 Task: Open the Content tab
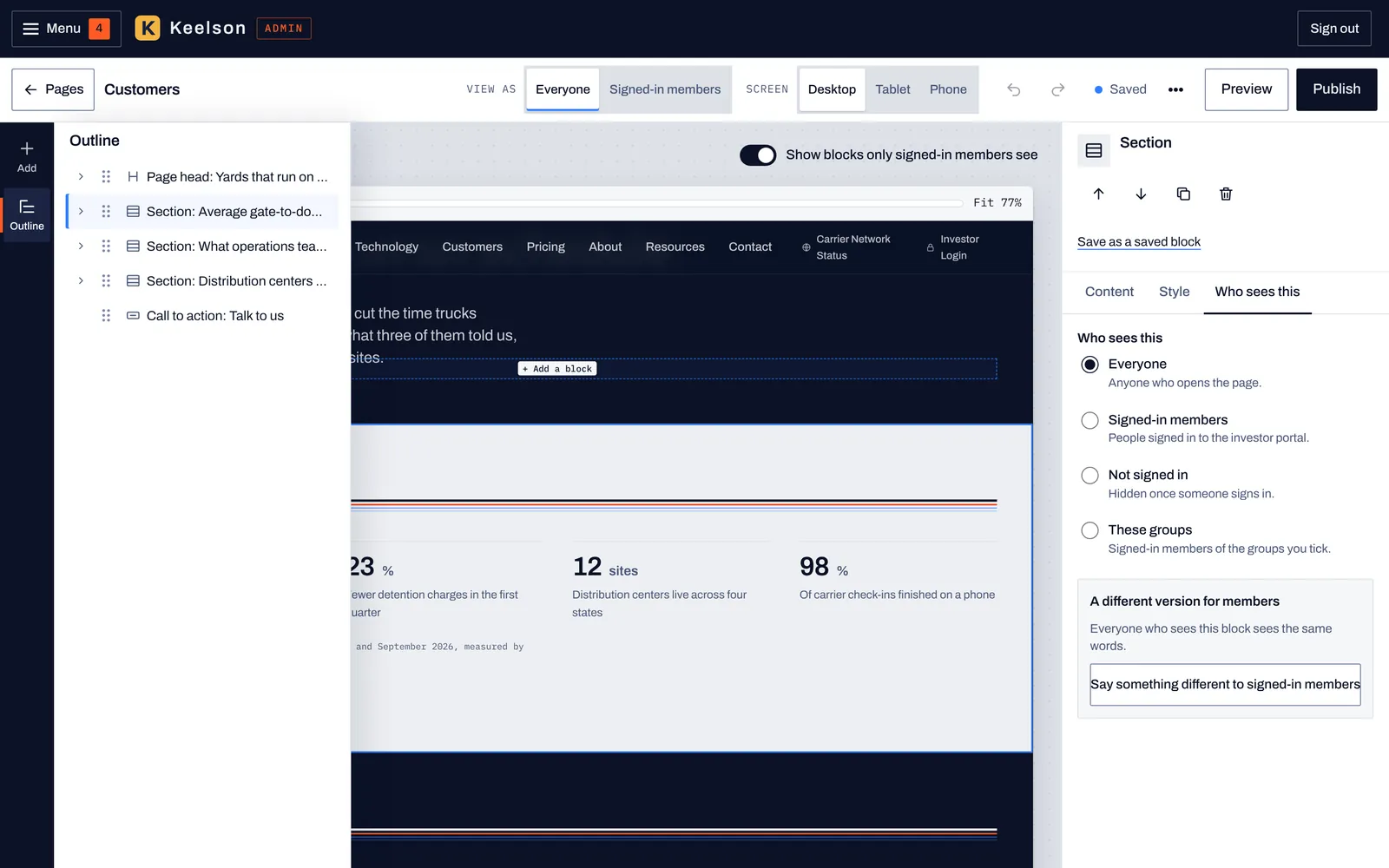pos(1109,292)
